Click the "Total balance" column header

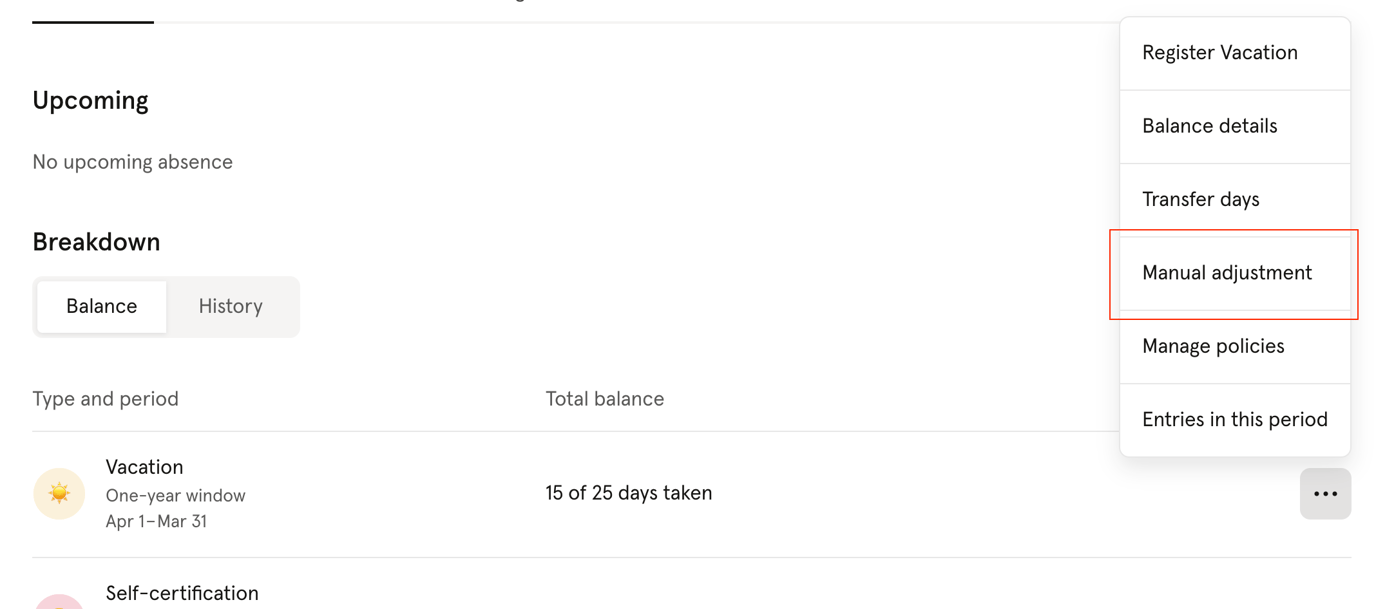[604, 398]
